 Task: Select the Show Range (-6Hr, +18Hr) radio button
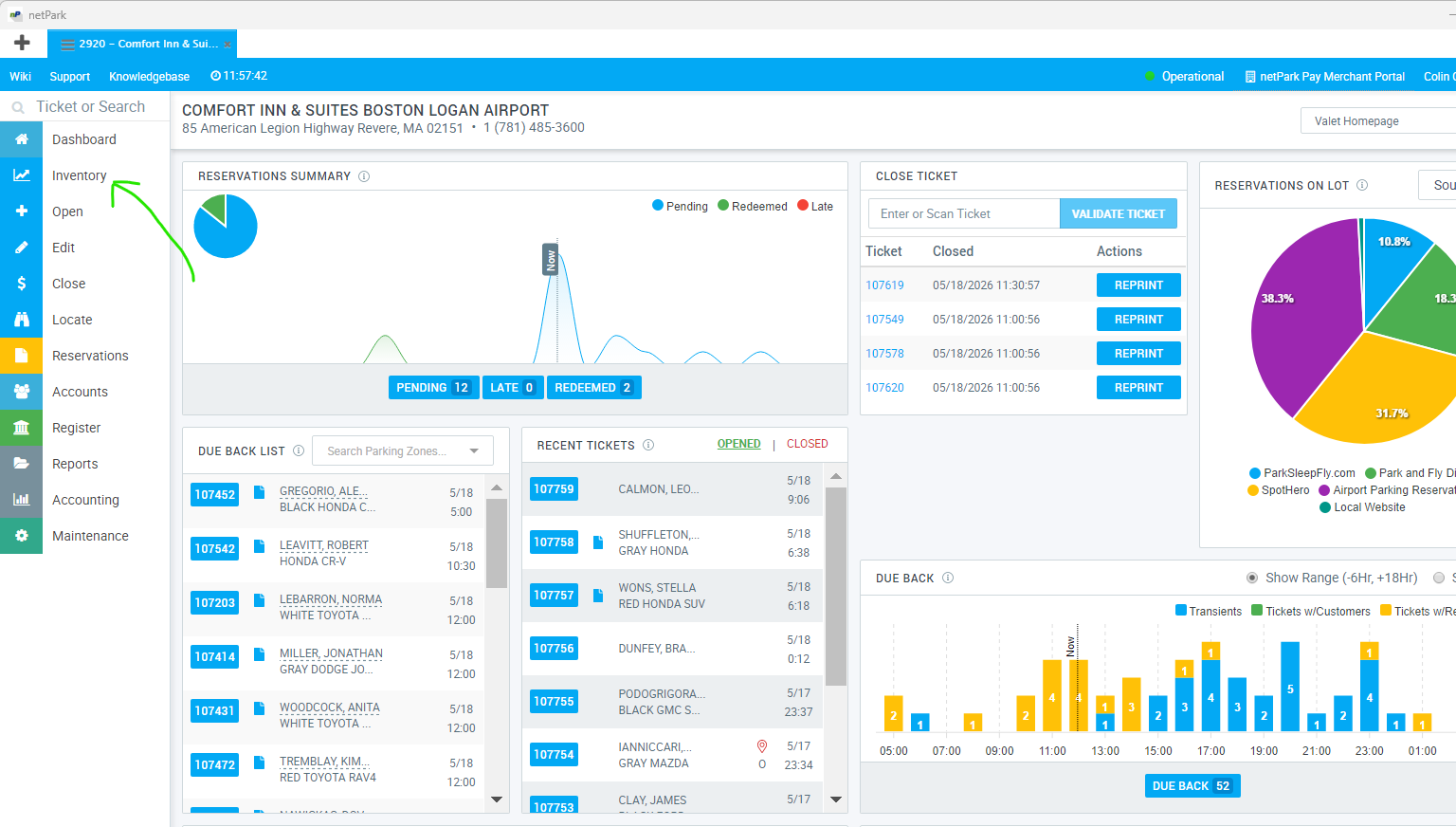click(1252, 578)
